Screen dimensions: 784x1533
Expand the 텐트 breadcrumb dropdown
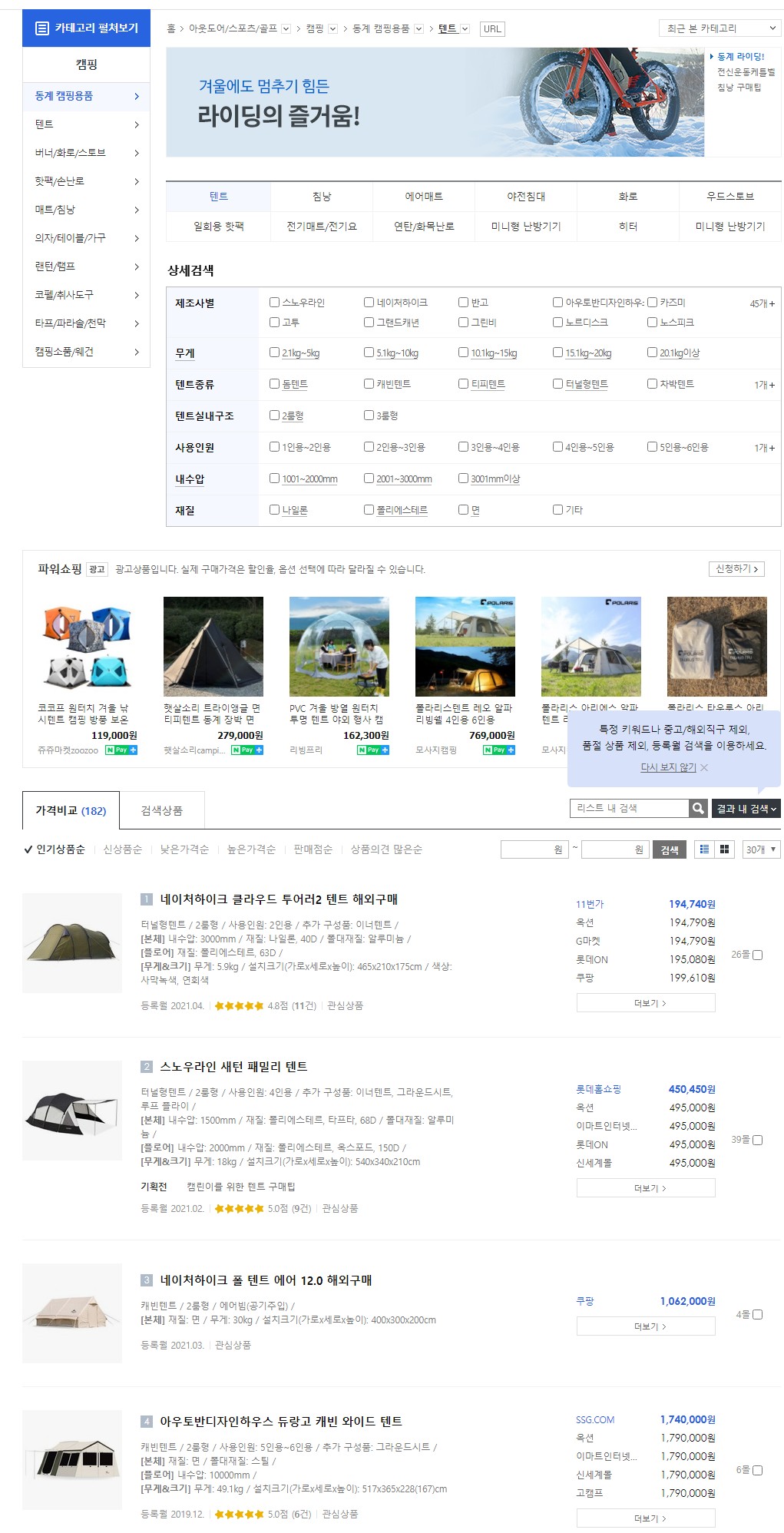point(465,29)
